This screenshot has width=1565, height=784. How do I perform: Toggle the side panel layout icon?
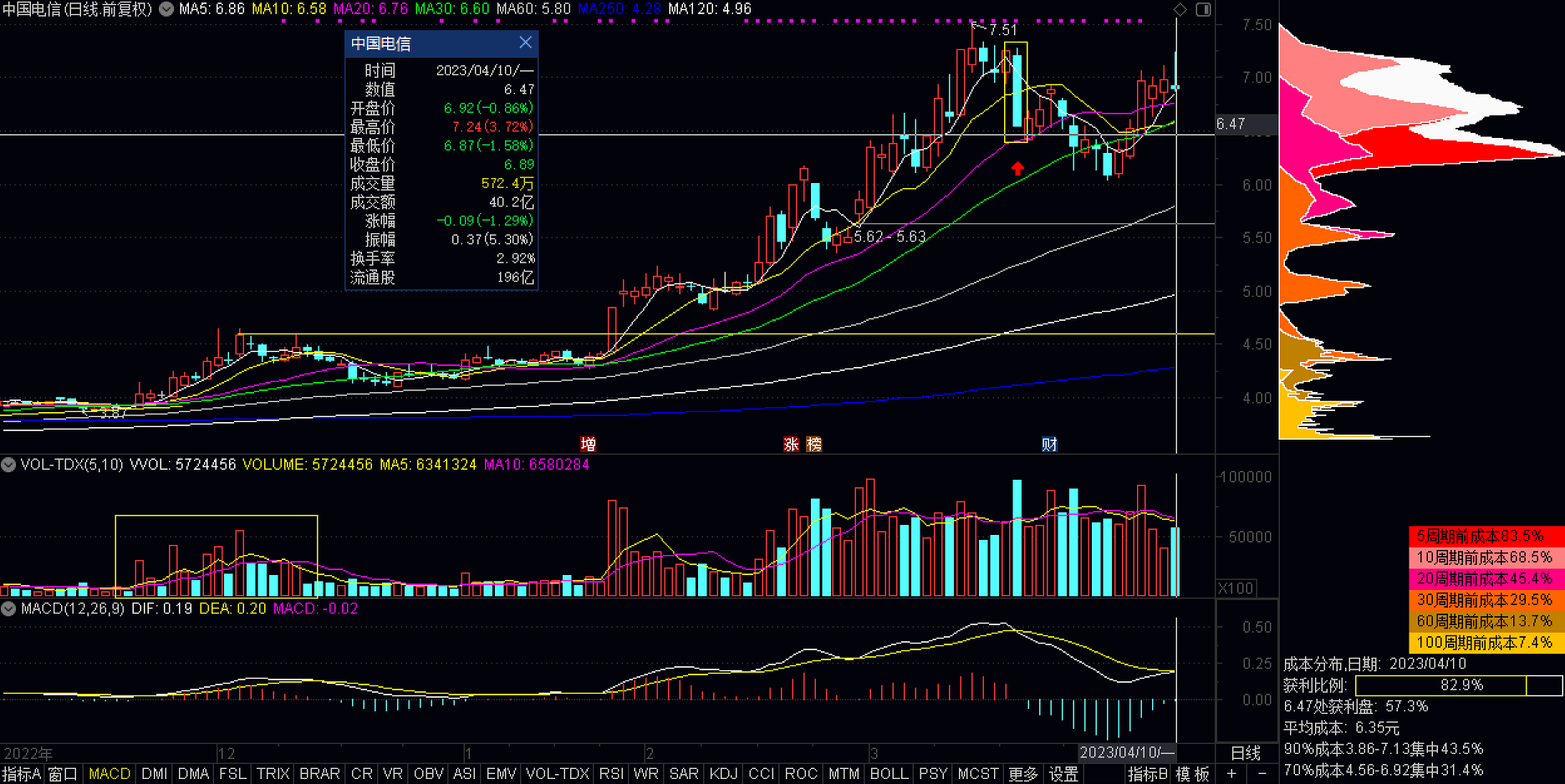pos(1203,9)
